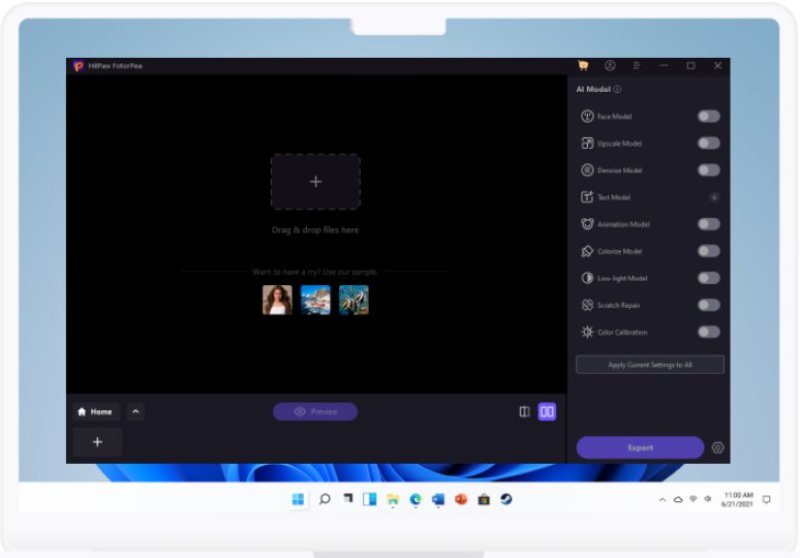800x558 pixels.
Task: Show hidden tray icons chevron
Action: (662, 500)
